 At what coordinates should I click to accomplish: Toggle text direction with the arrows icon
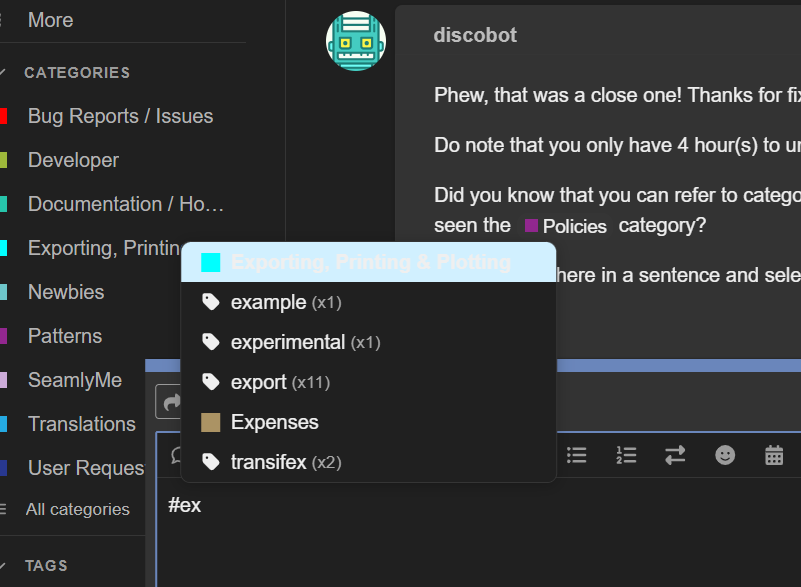675,455
